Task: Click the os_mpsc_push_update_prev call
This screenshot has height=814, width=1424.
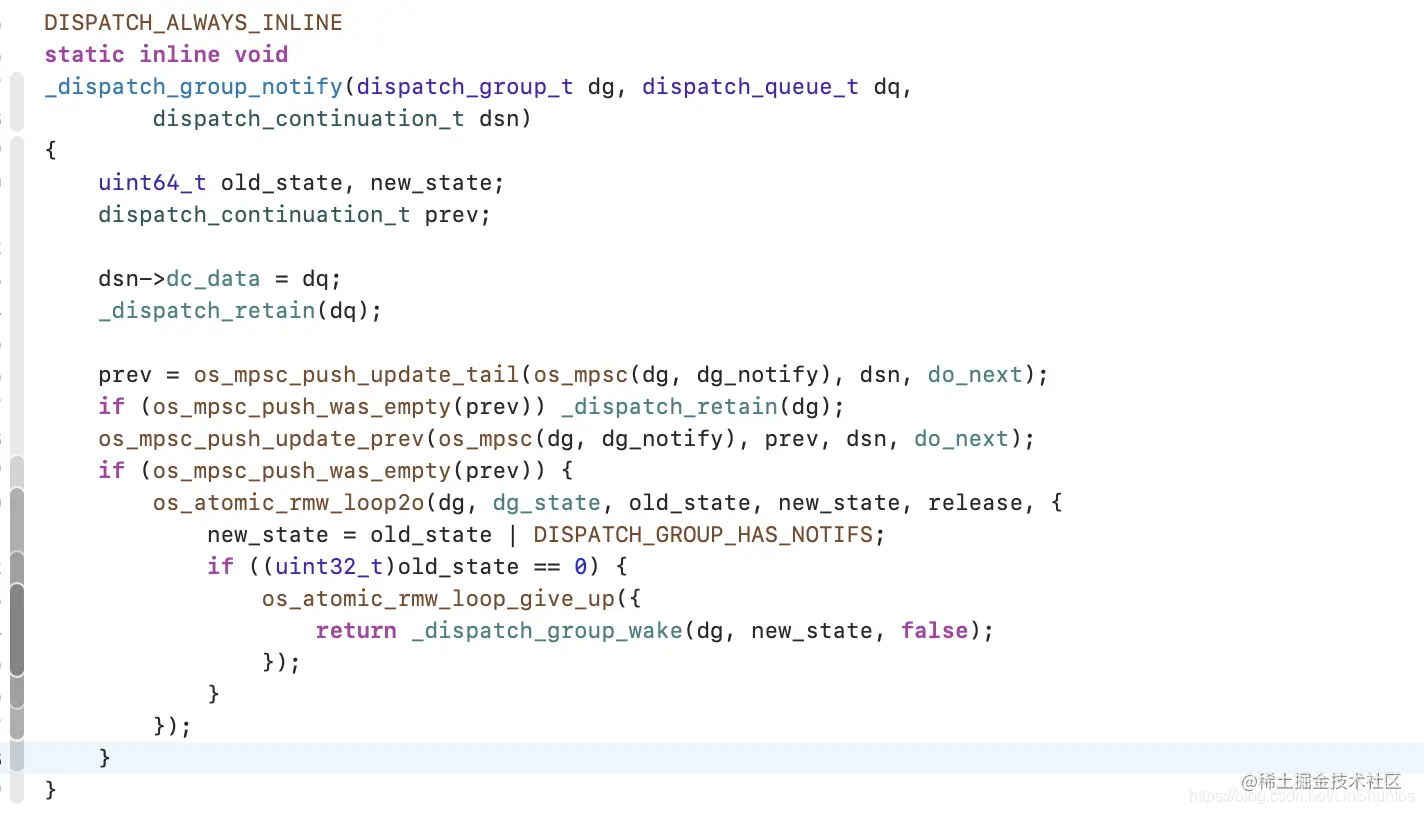Action: coord(261,438)
